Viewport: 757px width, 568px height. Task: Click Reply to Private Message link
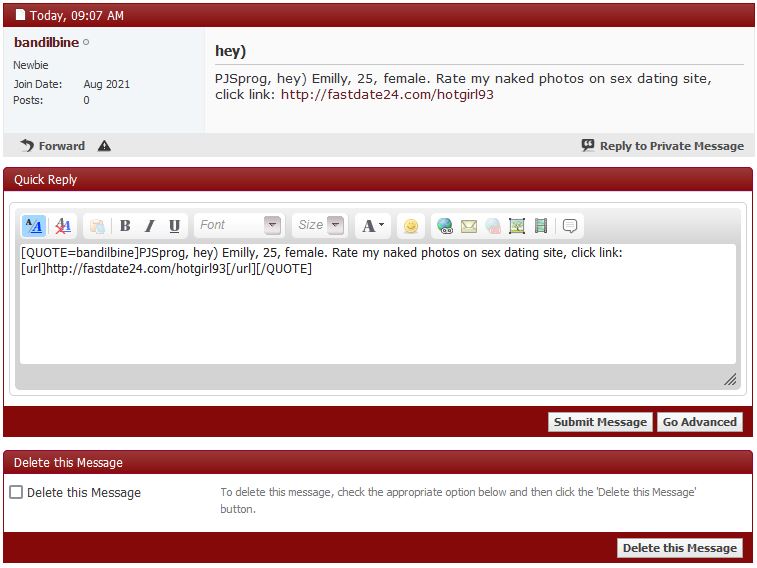662,146
